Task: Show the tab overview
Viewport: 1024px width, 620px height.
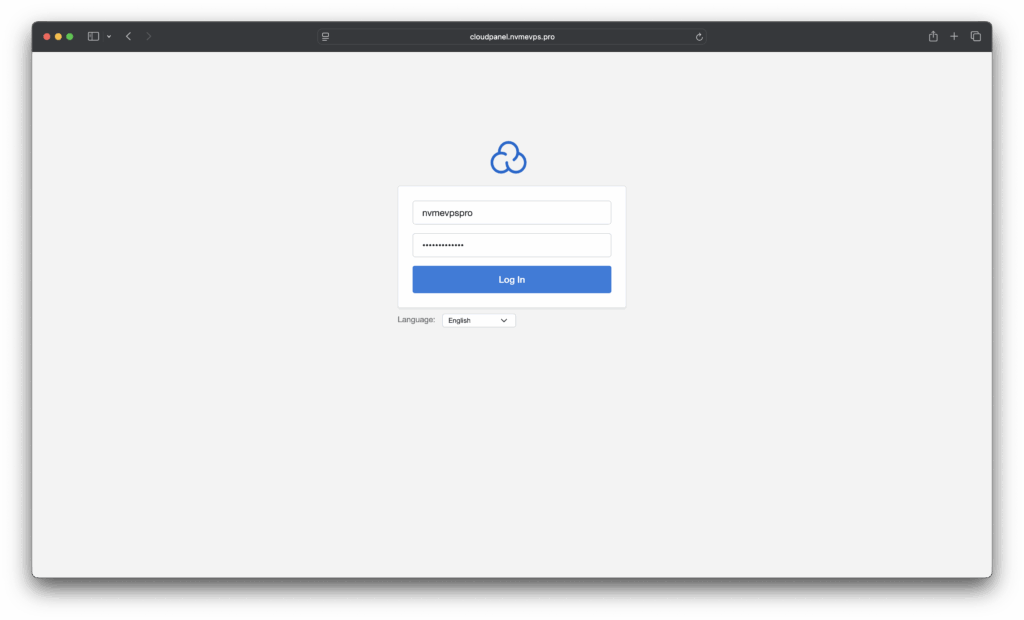Action: click(x=976, y=36)
